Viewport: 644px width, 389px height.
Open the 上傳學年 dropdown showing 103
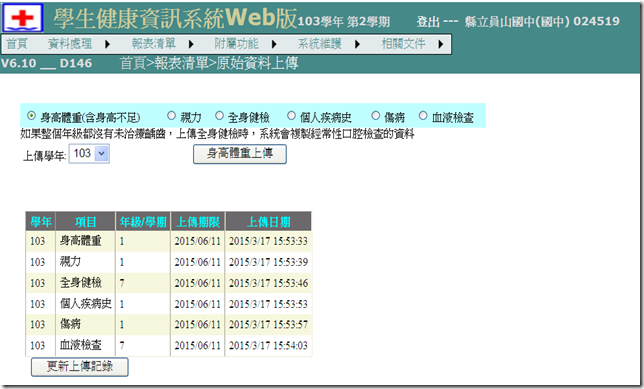pyautogui.click(x=89, y=154)
